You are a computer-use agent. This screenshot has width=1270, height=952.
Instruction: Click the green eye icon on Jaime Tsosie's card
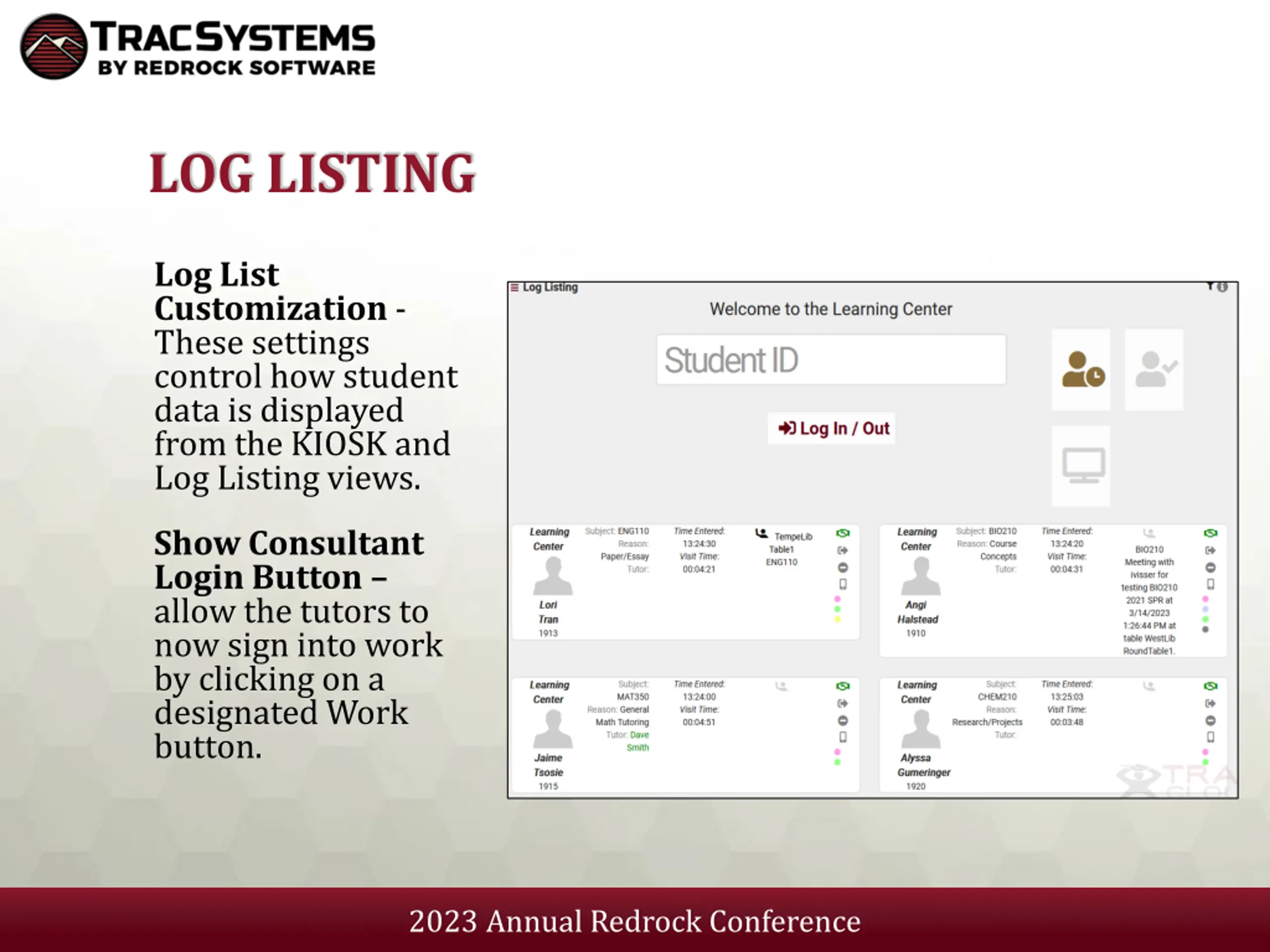(843, 686)
